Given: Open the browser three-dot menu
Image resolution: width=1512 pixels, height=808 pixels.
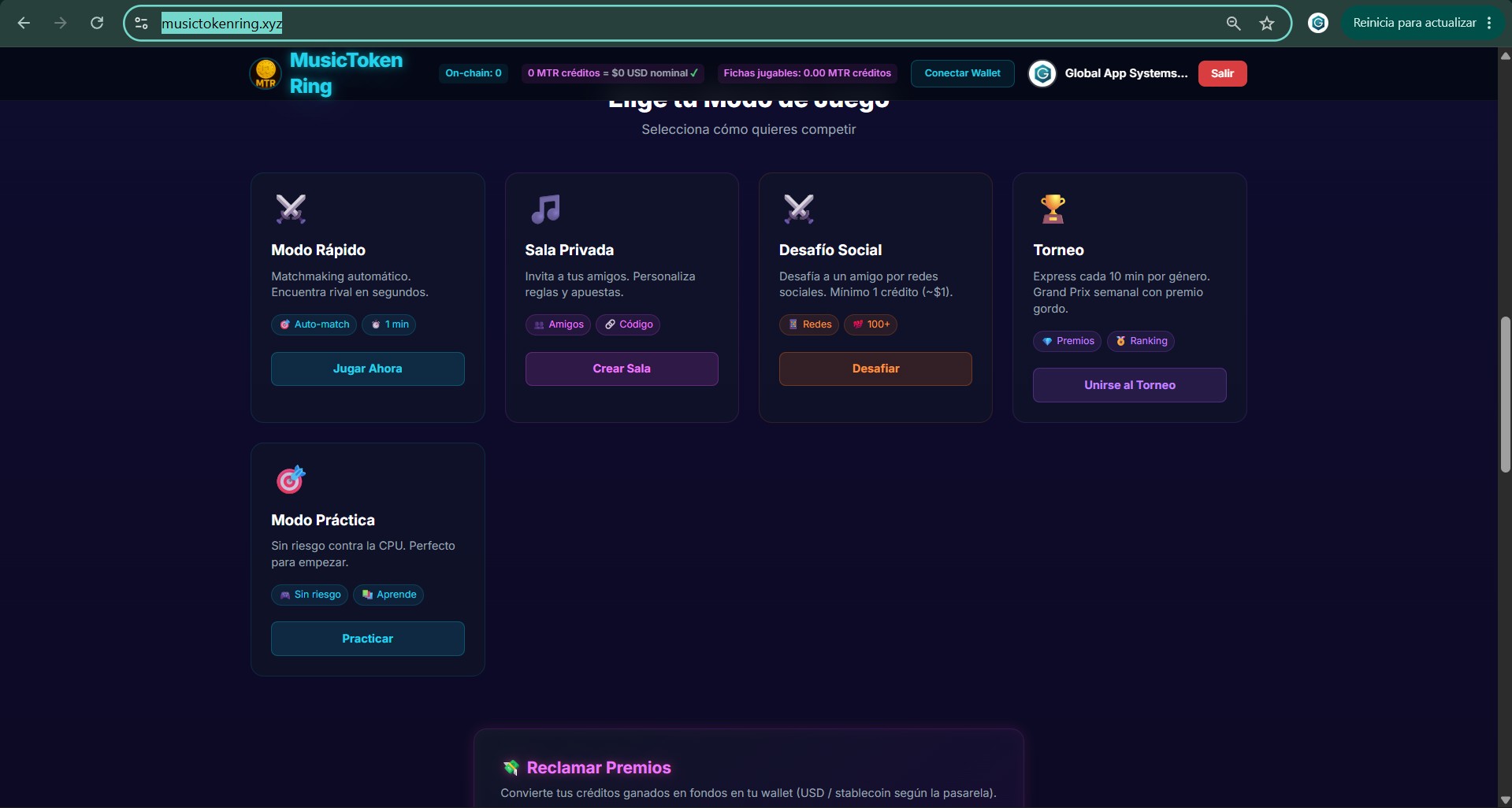Looking at the screenshot, I should [1489, 23].
